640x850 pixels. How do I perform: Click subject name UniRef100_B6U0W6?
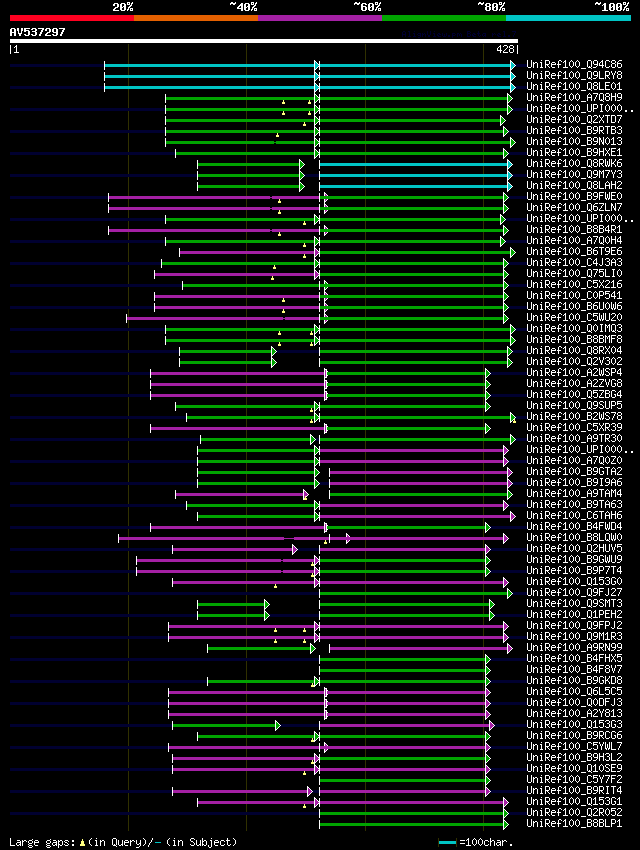point(574,306)
